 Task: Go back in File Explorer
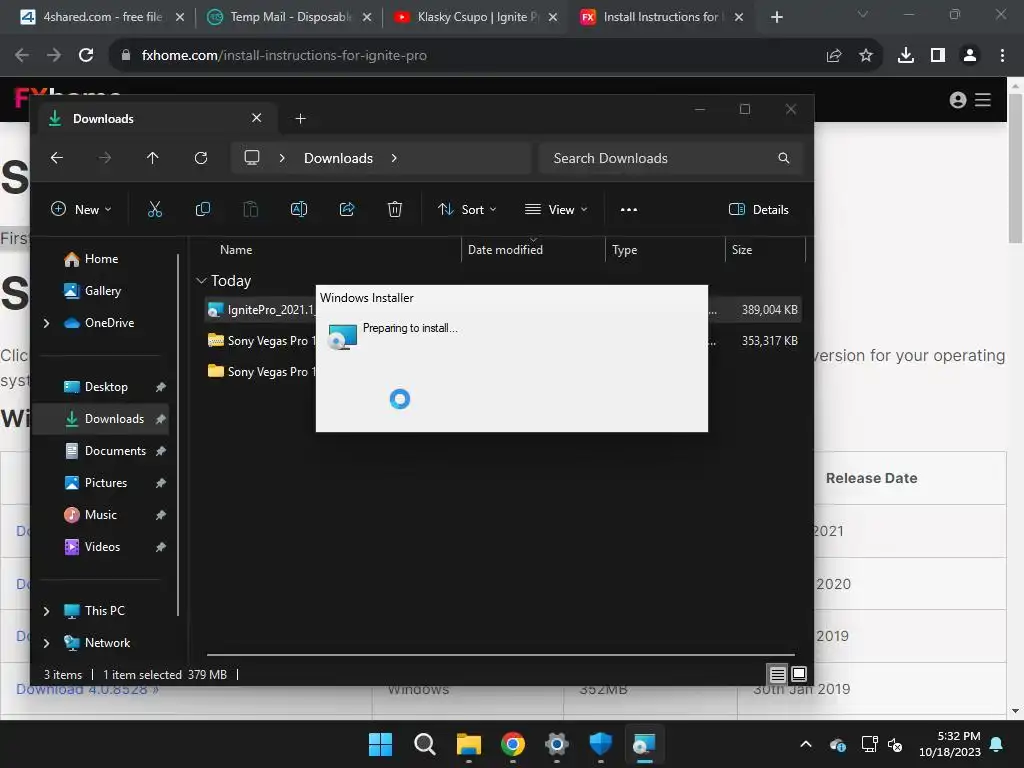point(57,157)
